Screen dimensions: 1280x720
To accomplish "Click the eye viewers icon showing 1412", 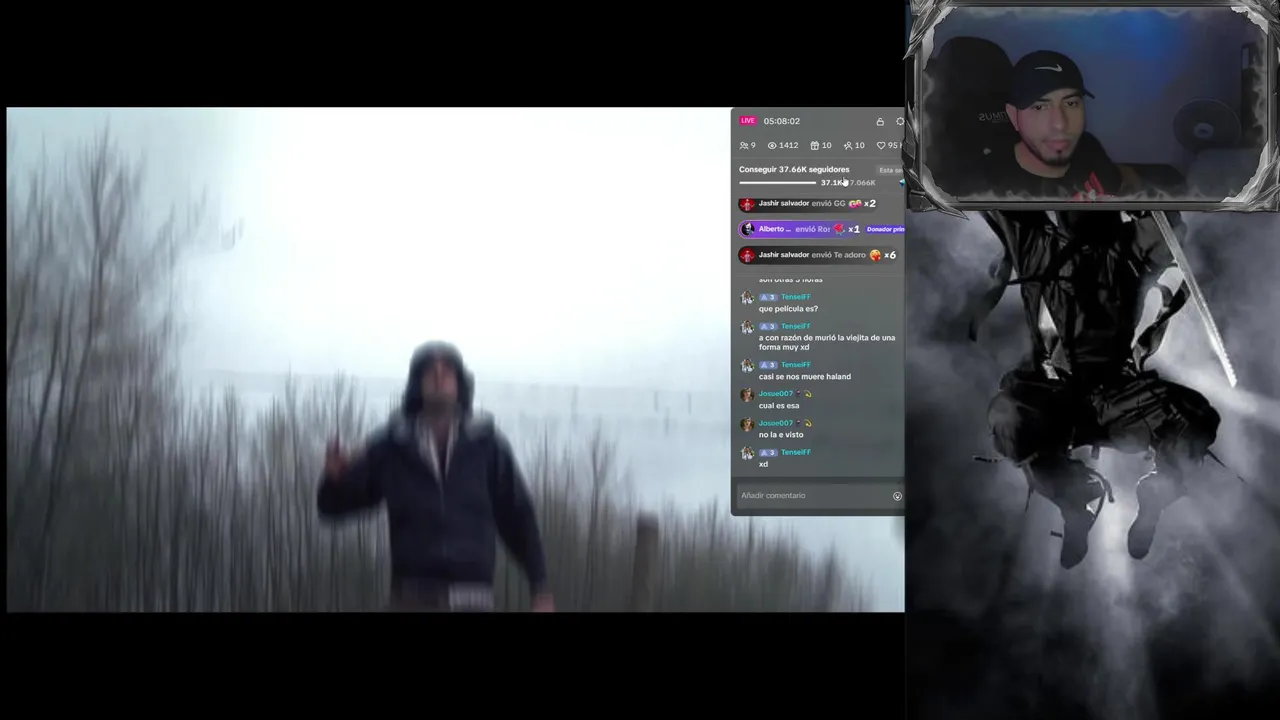I will tap(772, 146).
